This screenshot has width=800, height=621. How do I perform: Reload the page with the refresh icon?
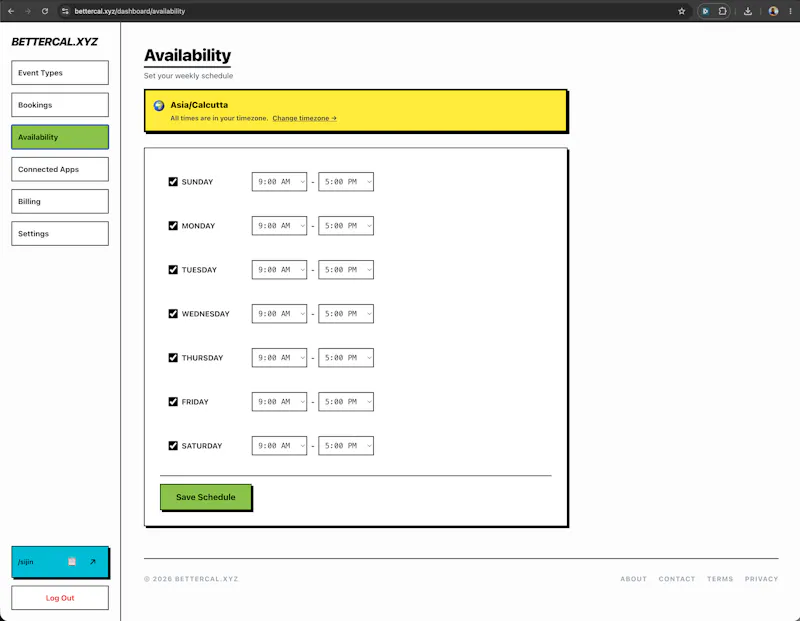45,11
